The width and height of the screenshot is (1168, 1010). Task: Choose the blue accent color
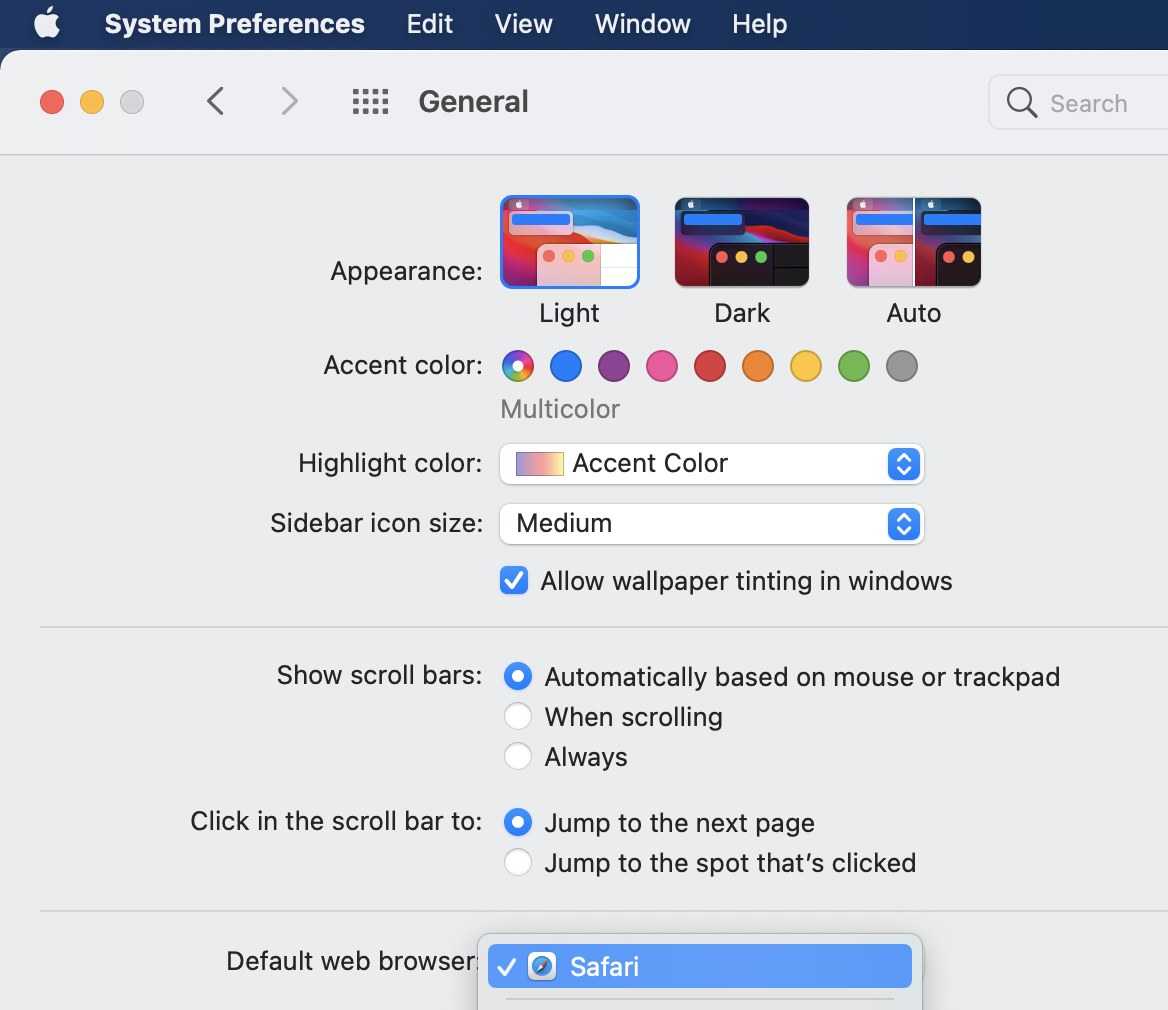(x=566, y=366)
